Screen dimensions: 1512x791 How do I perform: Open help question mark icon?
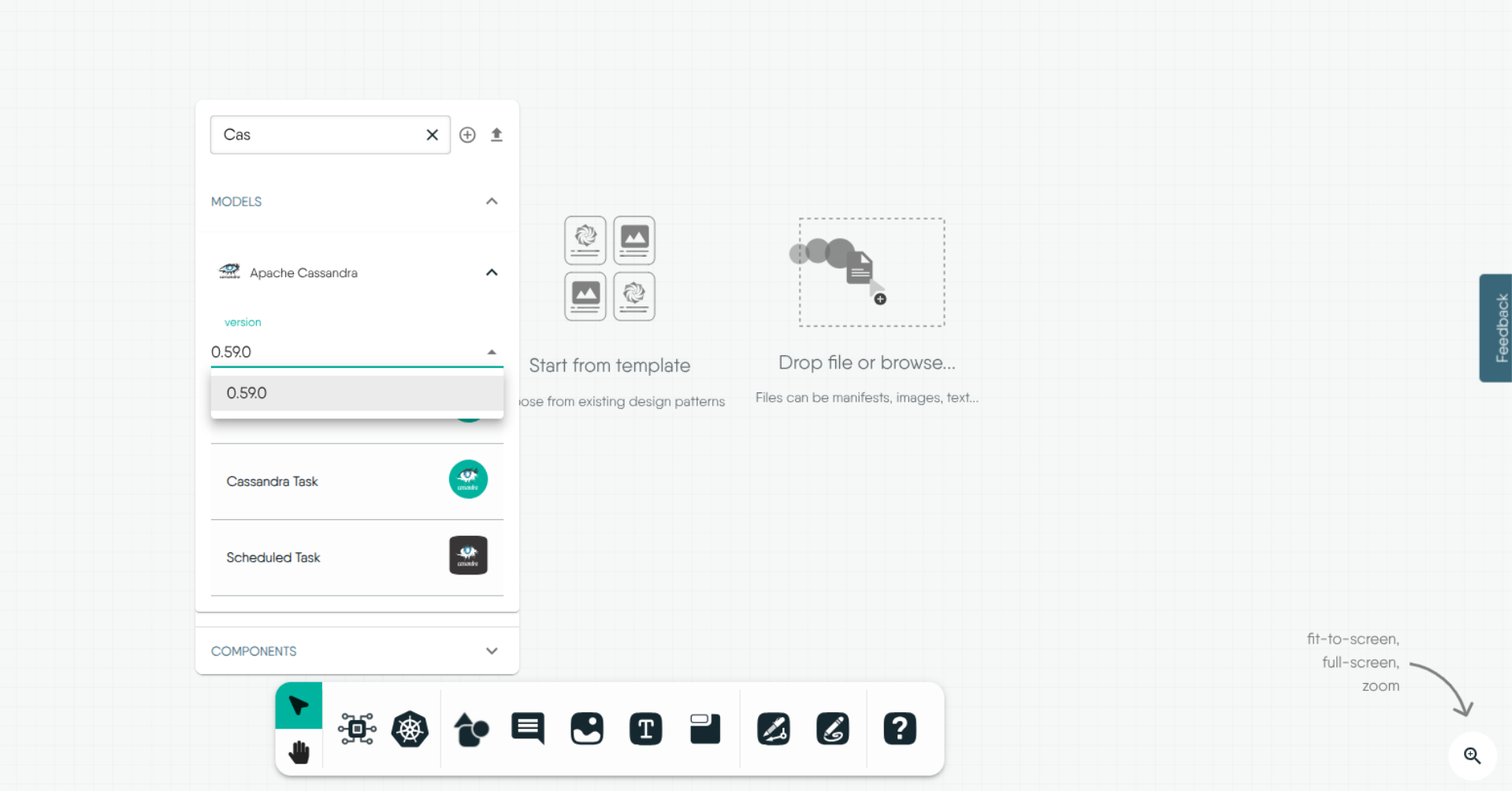point(899,729)
